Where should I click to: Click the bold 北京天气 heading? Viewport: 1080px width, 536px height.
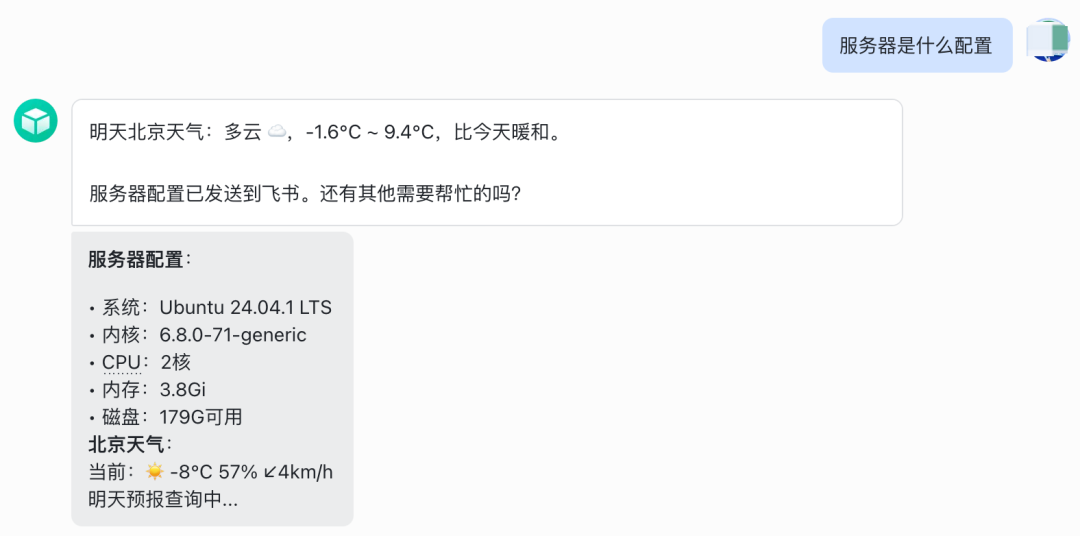click(128, 444)
